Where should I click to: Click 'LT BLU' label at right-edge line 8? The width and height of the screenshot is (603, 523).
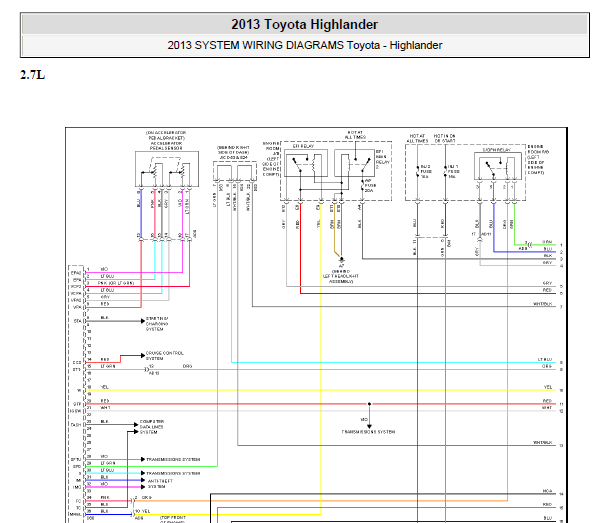[x=545, y=360]
